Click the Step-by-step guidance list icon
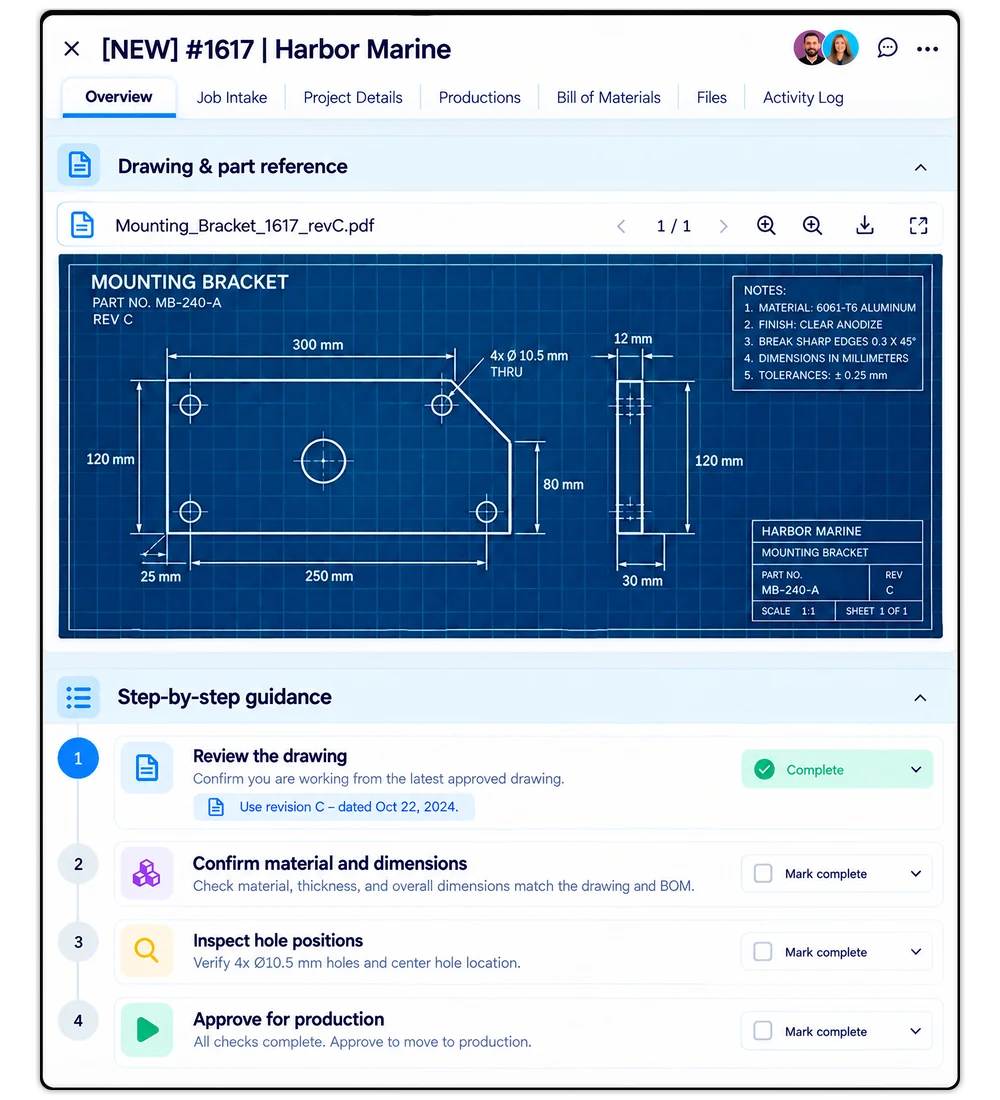 pyautogui.click(x=79, y=697)
